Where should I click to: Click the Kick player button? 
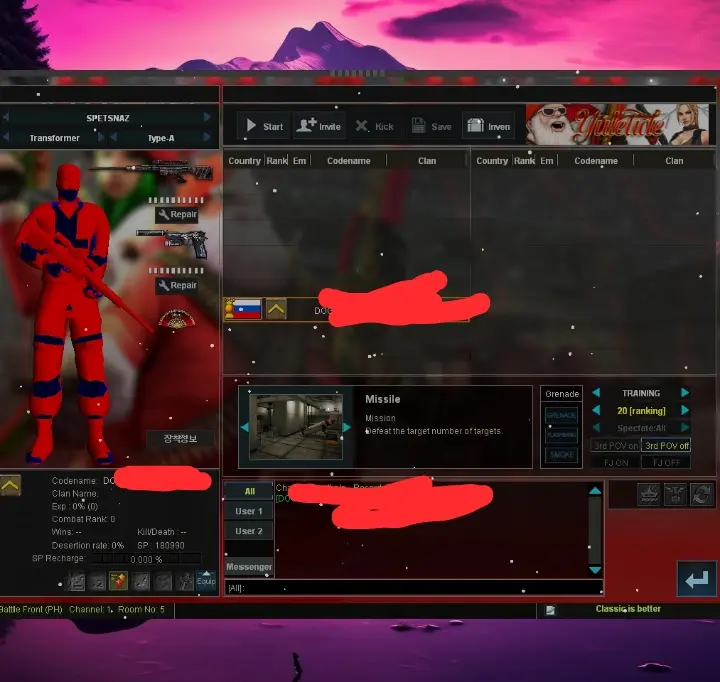pyautogui.click(x=375, y=126)
